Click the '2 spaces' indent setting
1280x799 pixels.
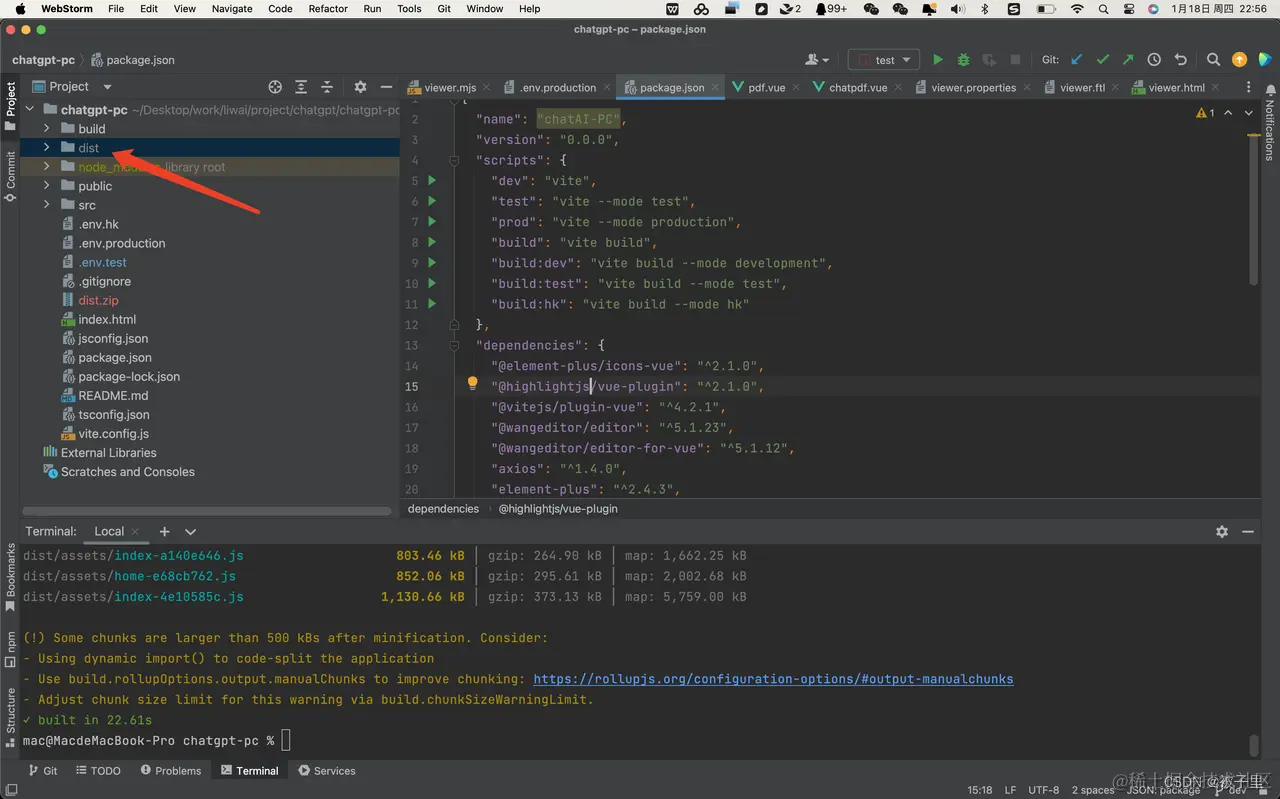(1093, 790)
